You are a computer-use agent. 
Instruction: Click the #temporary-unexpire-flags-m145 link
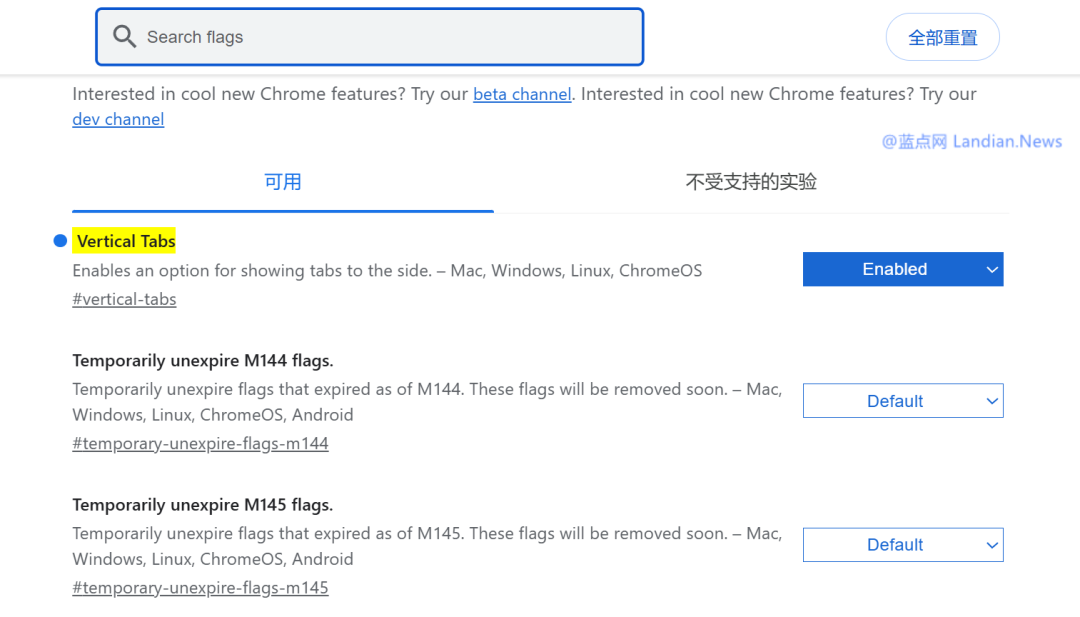pos(200,587)
